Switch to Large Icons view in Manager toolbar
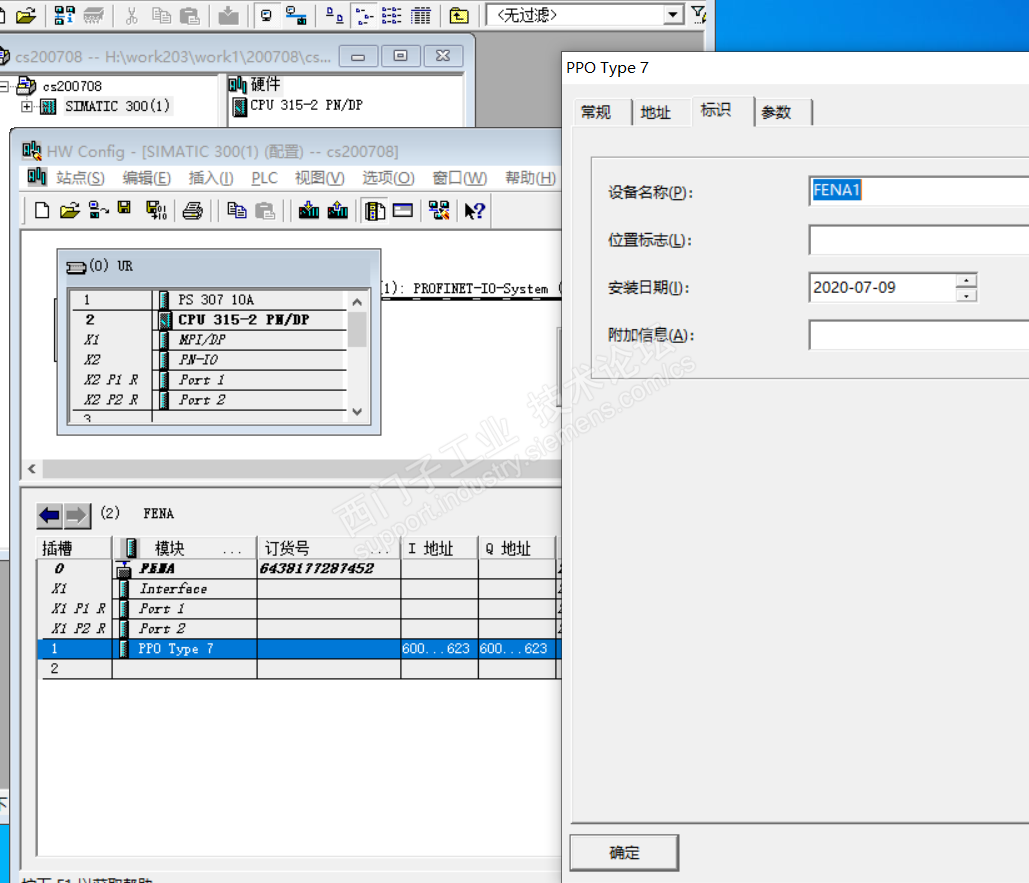This screenshot has height=883, width=1029. [335, 15]
